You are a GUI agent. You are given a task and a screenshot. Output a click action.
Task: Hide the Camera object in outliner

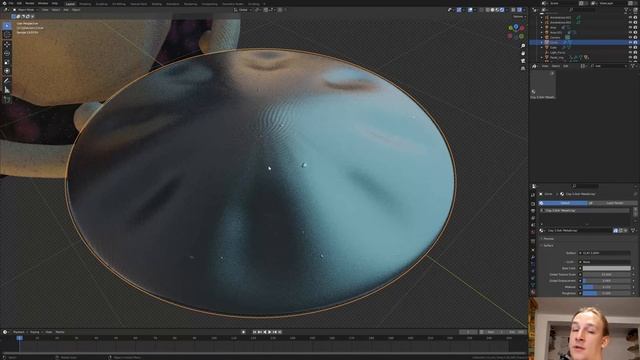[630, 37]
